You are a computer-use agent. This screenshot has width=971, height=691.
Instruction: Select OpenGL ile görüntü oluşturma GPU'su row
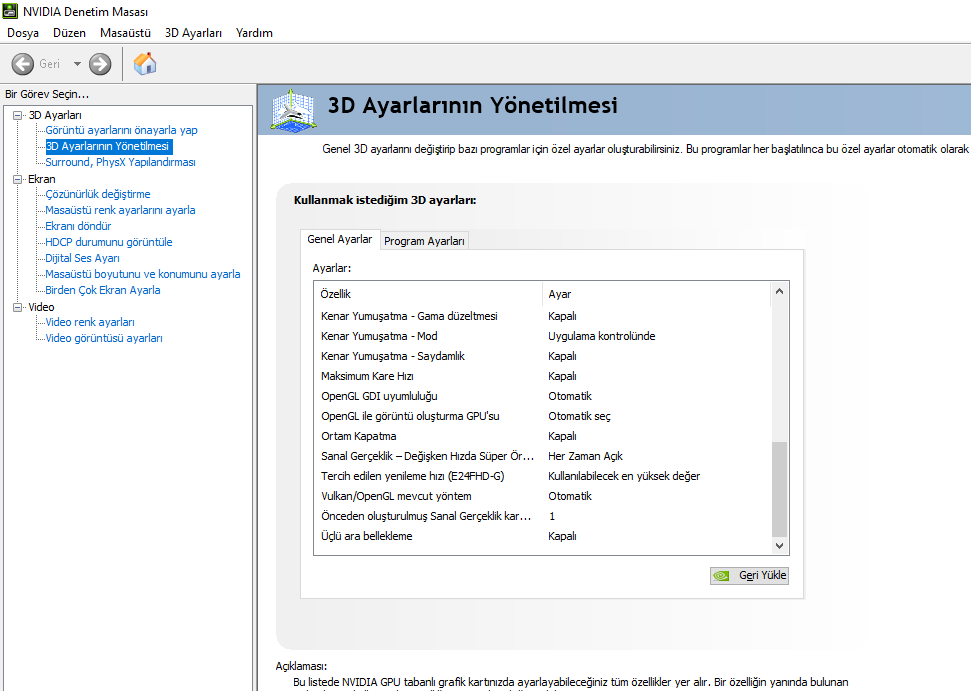pos(543,416)
